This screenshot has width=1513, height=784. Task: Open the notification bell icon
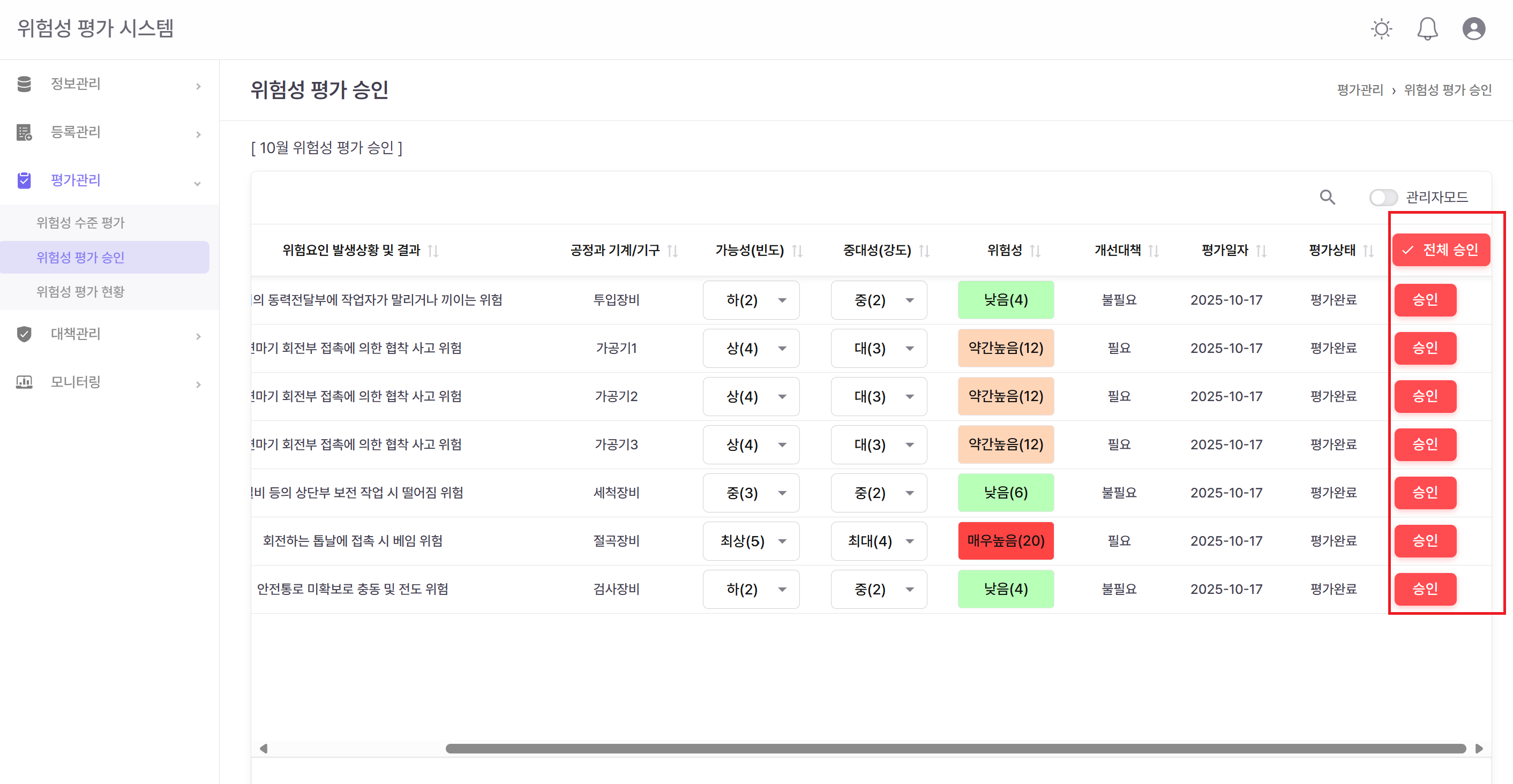click(x=1428, y=28)
